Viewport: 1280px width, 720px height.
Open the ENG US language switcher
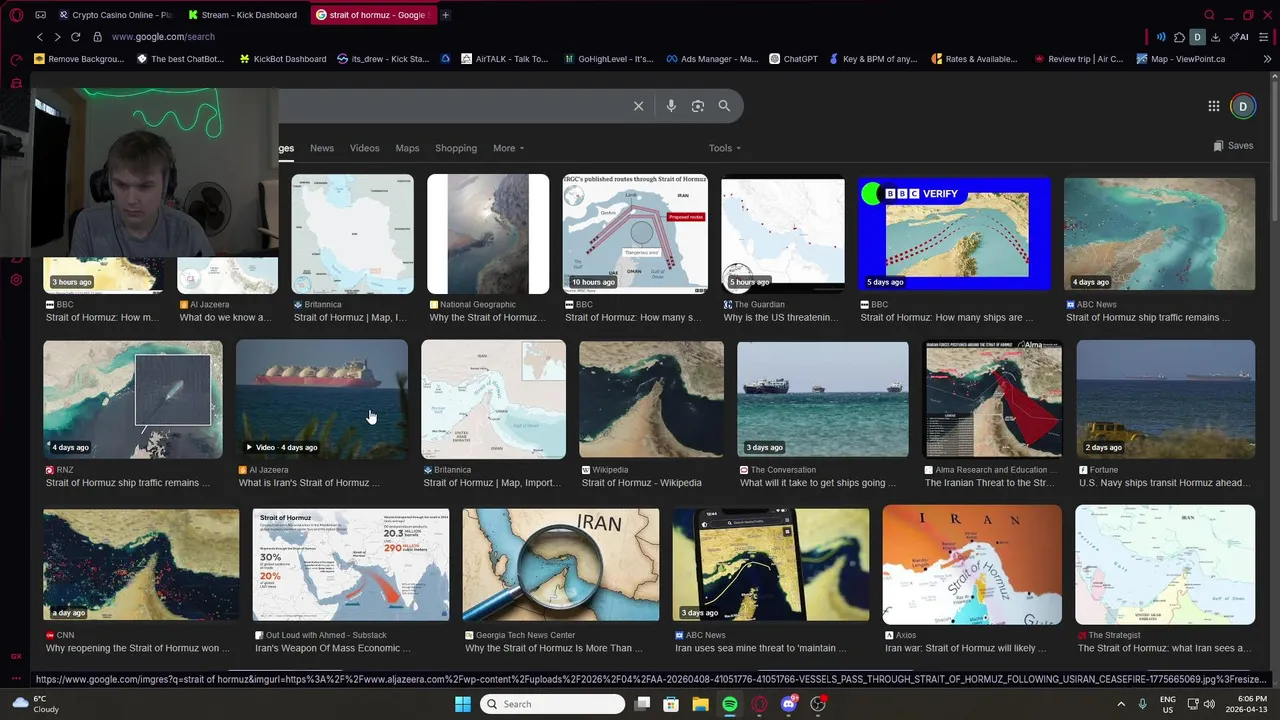pos(1168,704)
